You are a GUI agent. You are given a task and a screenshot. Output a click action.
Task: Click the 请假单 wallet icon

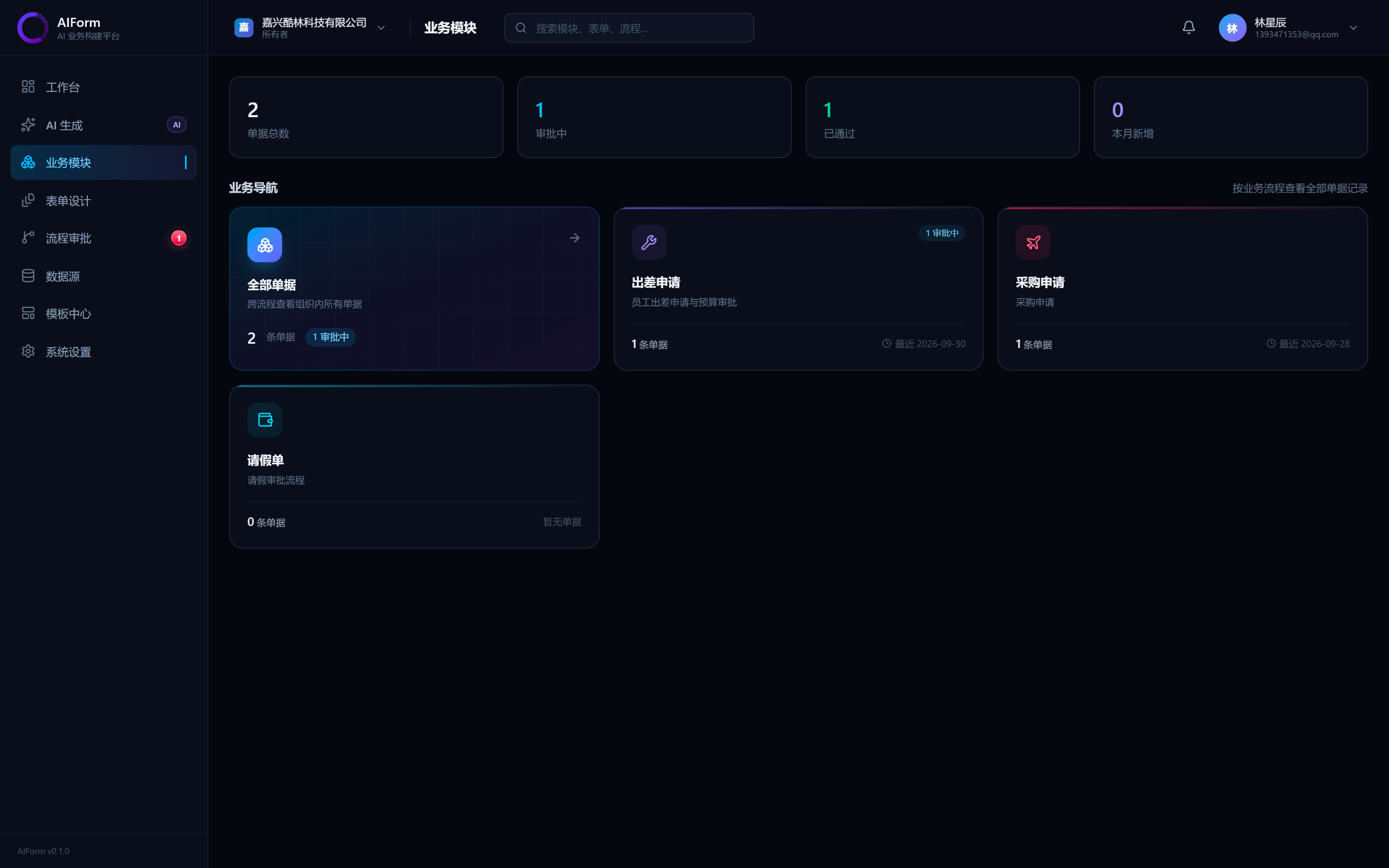[265, 420]
